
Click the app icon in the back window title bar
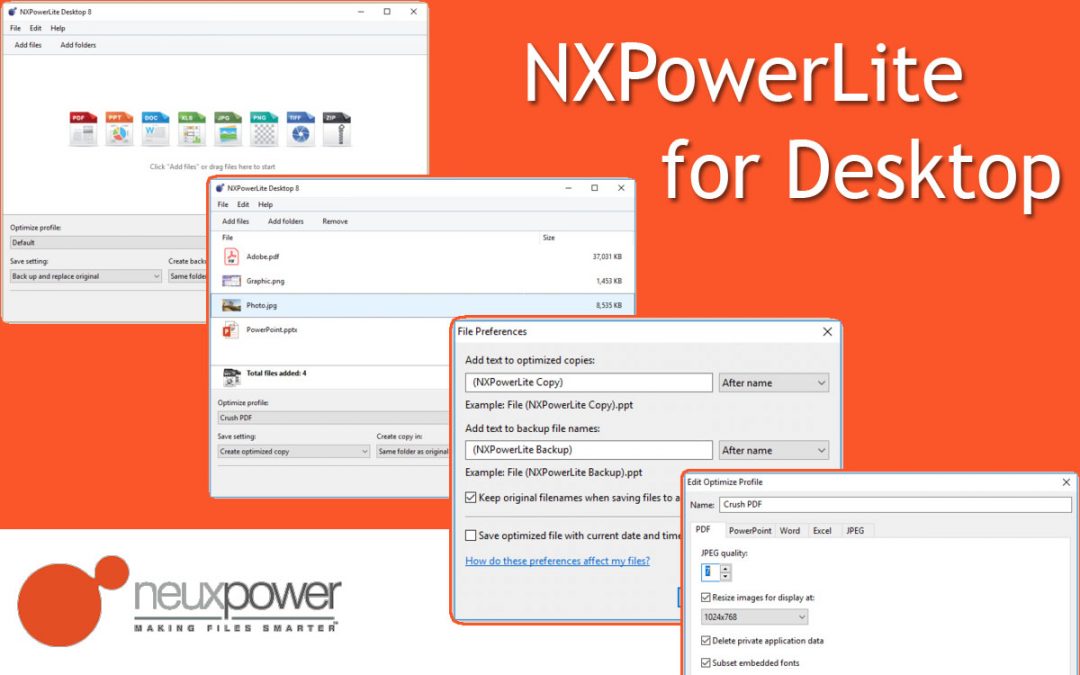point(12,12)
